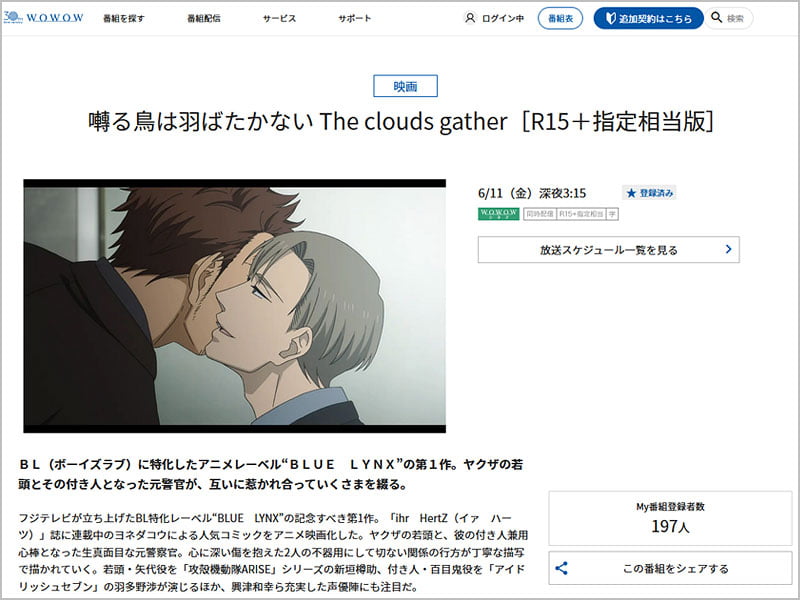
Task: Open the 番組配信 menu
Action: point(204,18)
